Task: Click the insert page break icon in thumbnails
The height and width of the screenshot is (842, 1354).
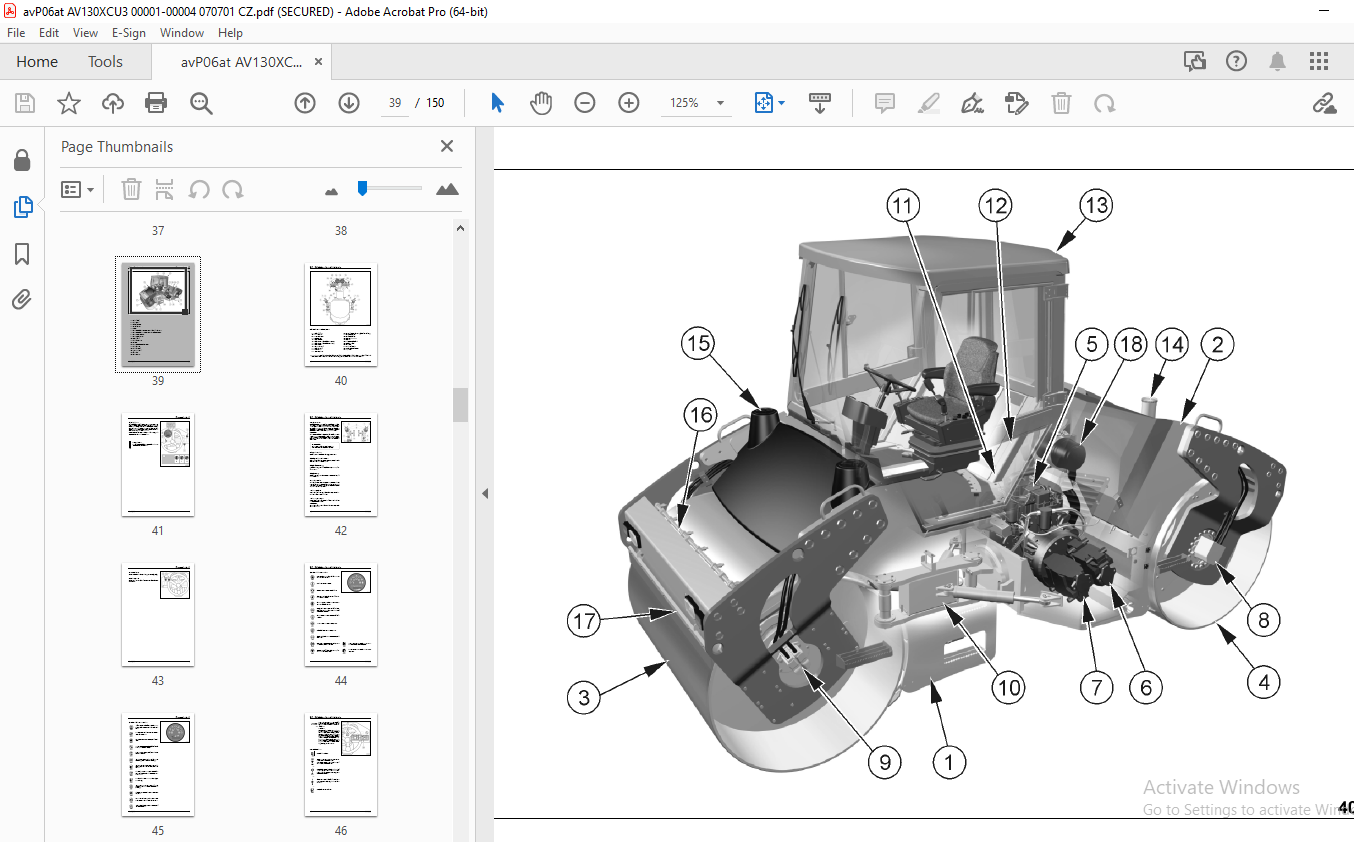Action: coord(165,189)
